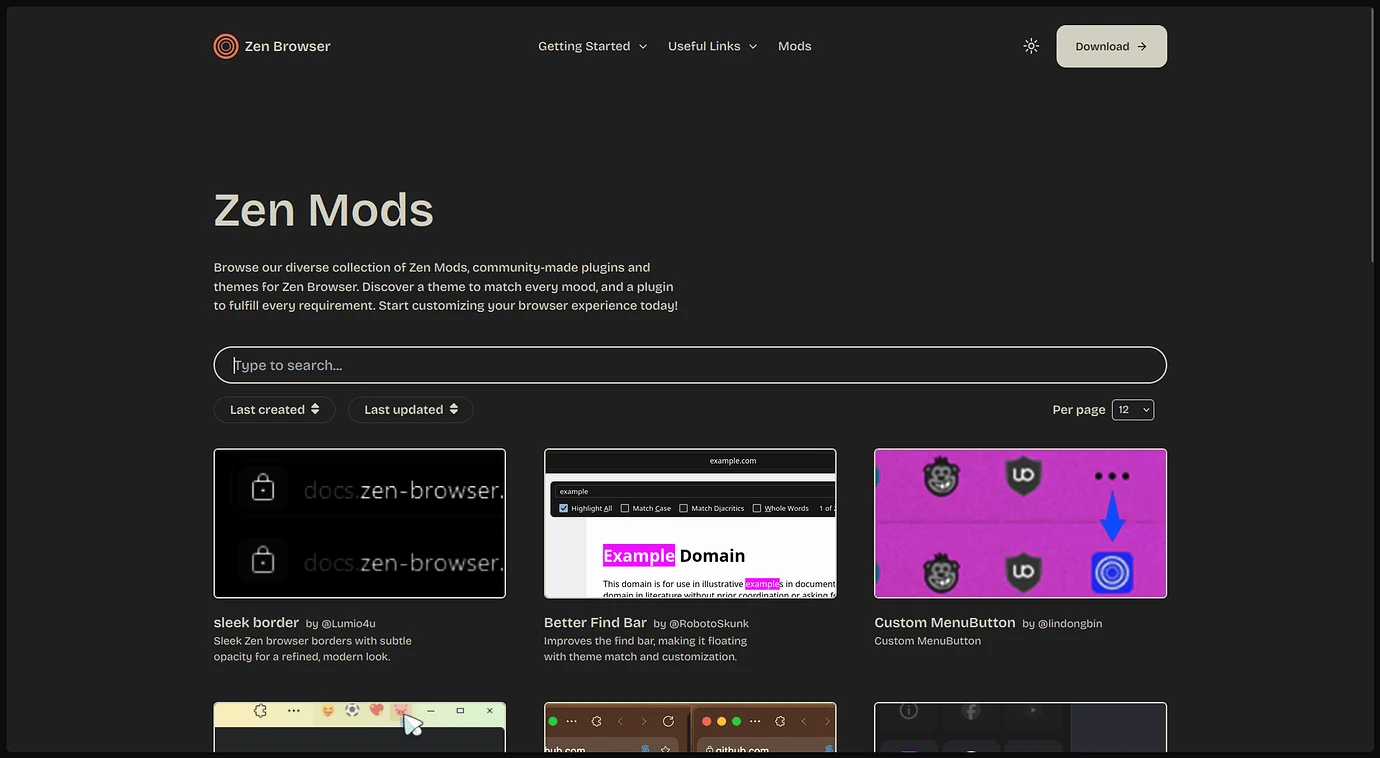Click the @lindongbin author text
1380x758 pixels.
point(1070,624)
